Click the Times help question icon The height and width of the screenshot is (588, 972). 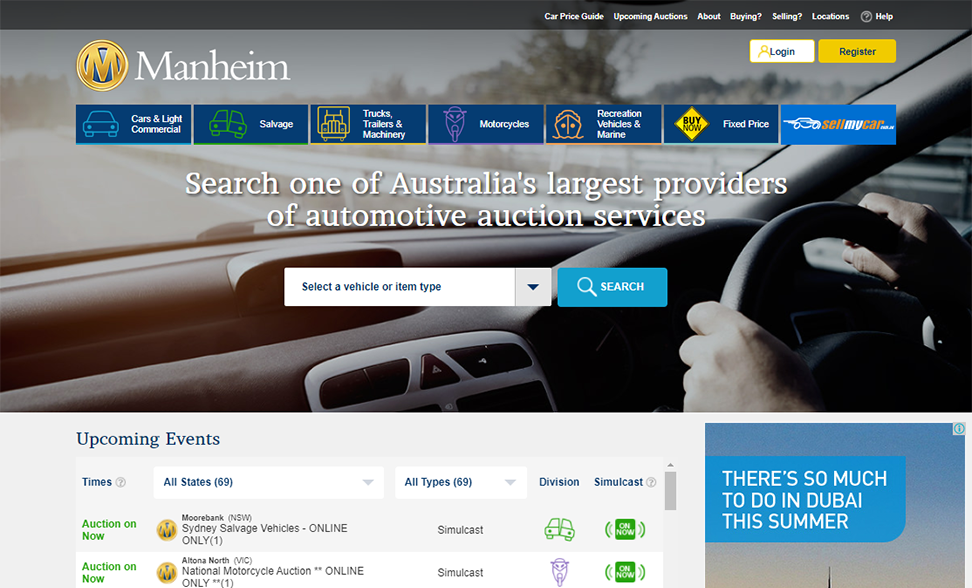point(121,482)
